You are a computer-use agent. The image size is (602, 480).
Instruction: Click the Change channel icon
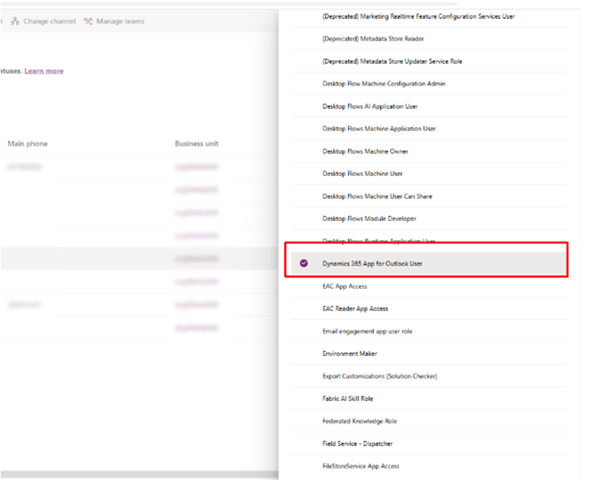(x=15, y=21)
